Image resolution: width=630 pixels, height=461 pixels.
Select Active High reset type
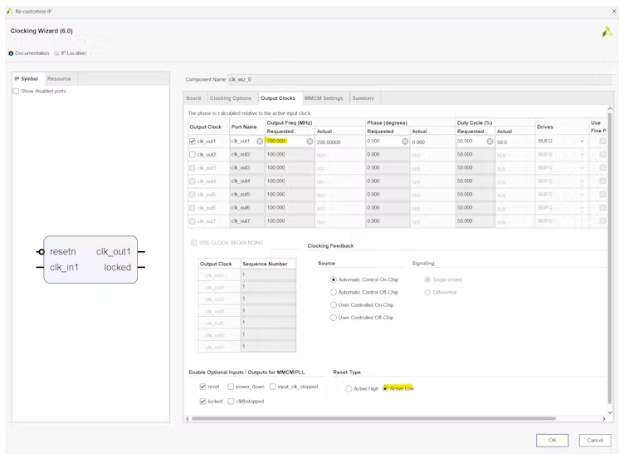click(349, 388)
